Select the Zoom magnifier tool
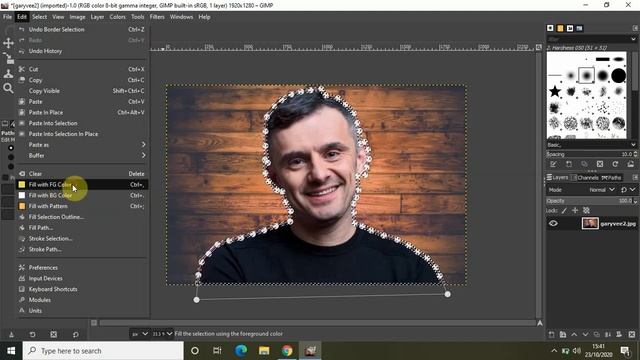640x360 pixels. point(8,88)
